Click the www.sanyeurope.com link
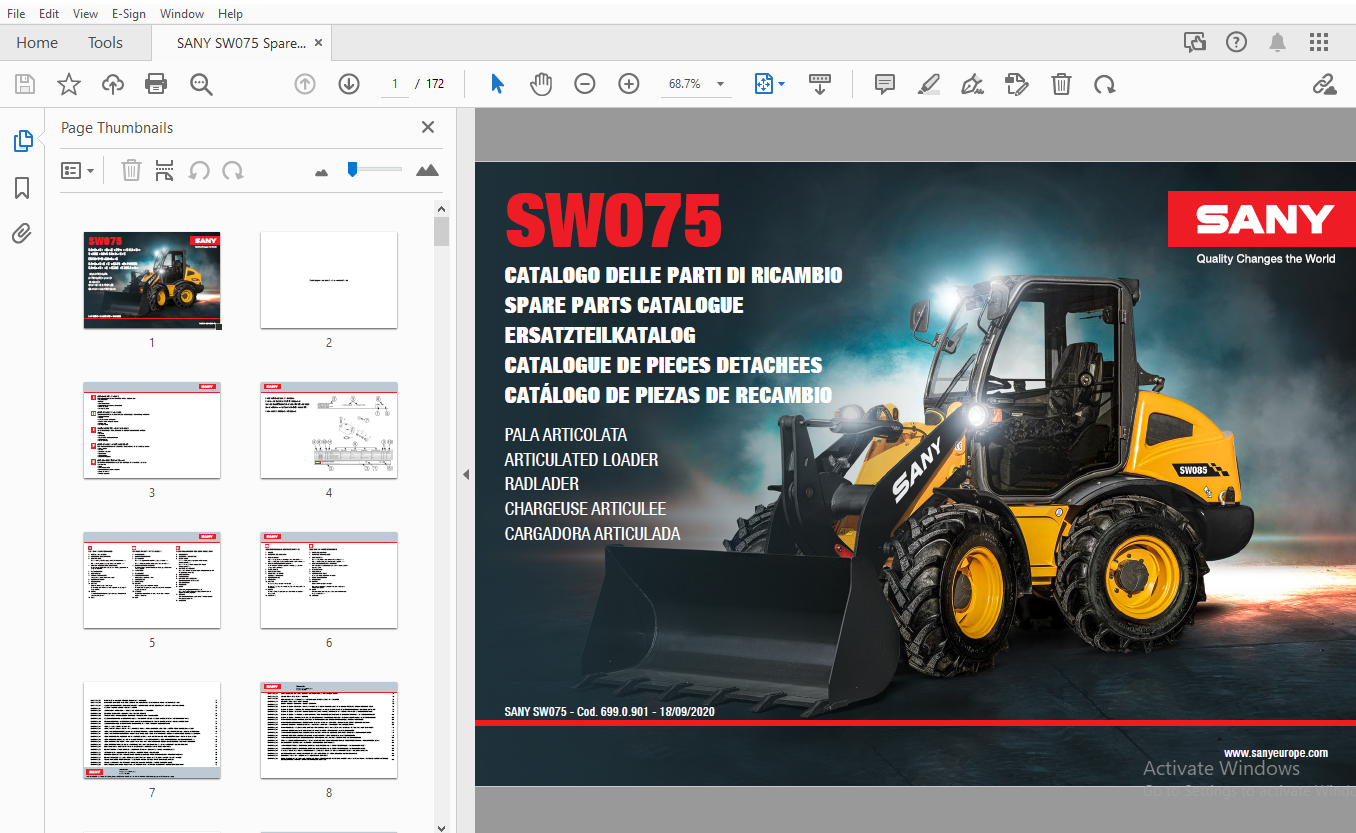 point(1275,753)
